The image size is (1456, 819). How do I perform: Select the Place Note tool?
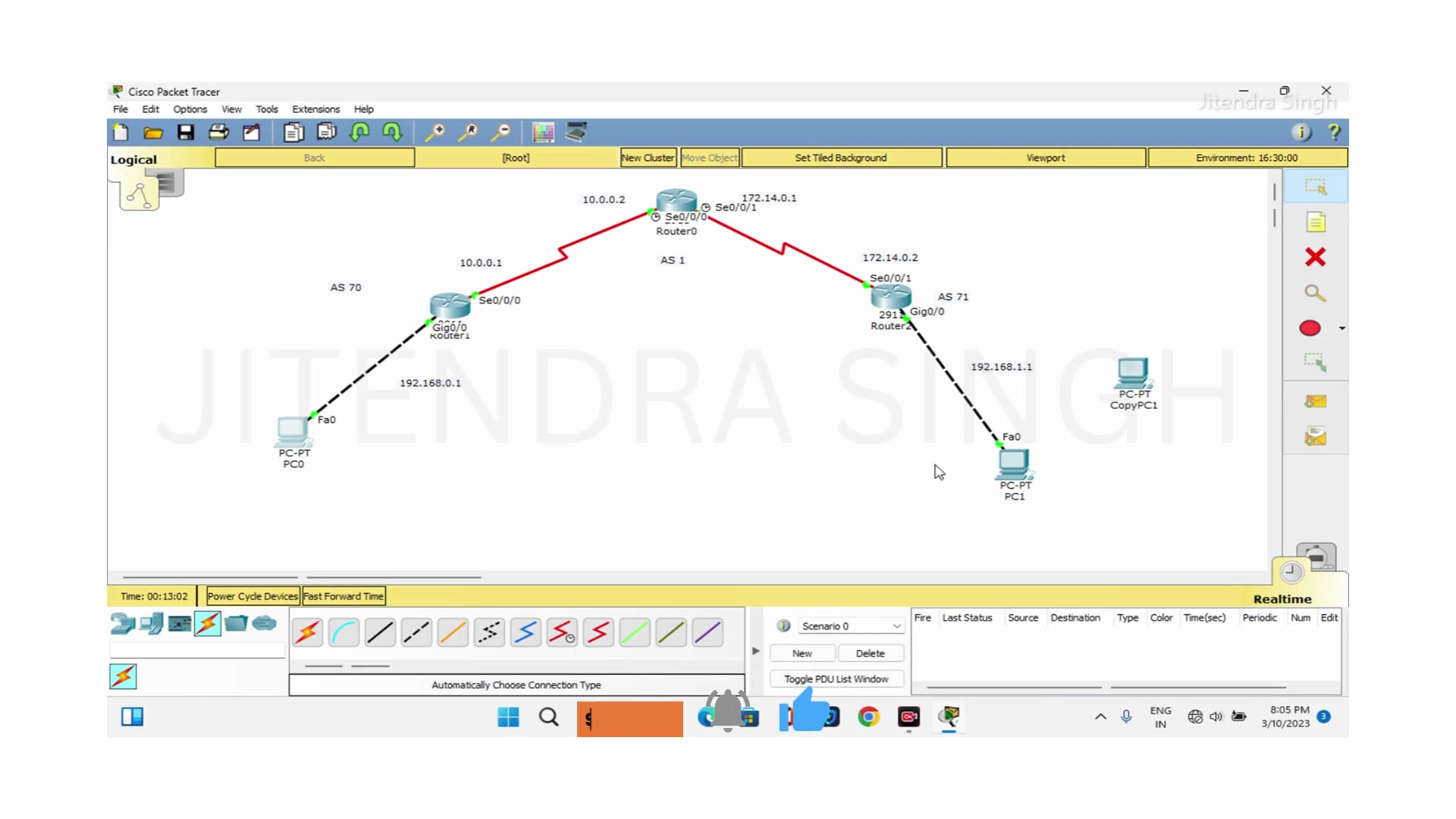tap(1316, 221)
